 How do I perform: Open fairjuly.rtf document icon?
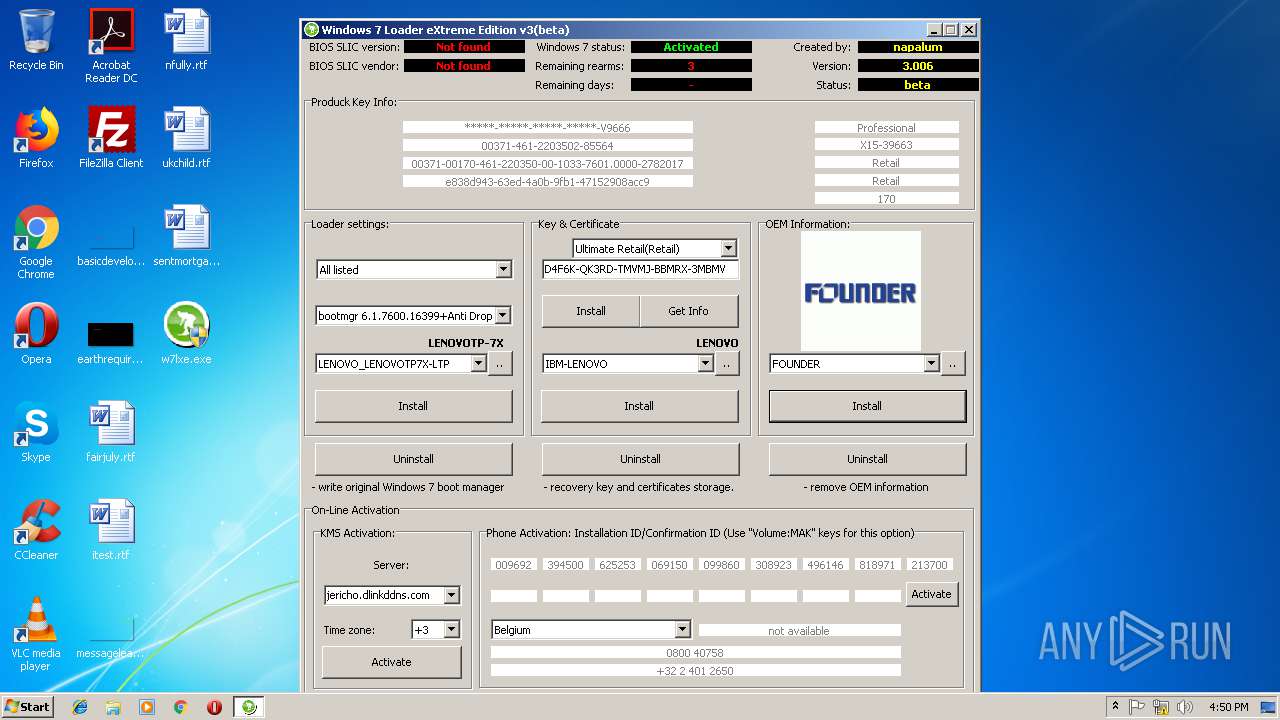[111, 432]
